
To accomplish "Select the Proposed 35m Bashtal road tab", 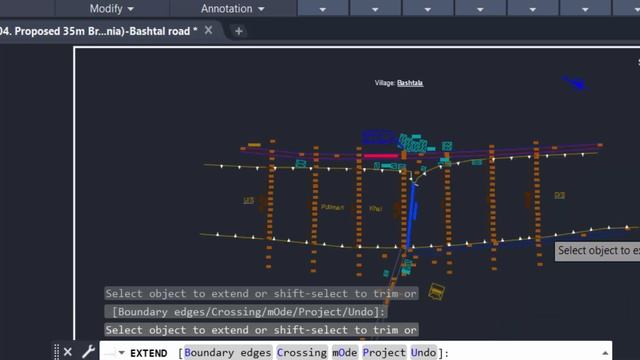I will pyautogui.click(x=99, y=31).
